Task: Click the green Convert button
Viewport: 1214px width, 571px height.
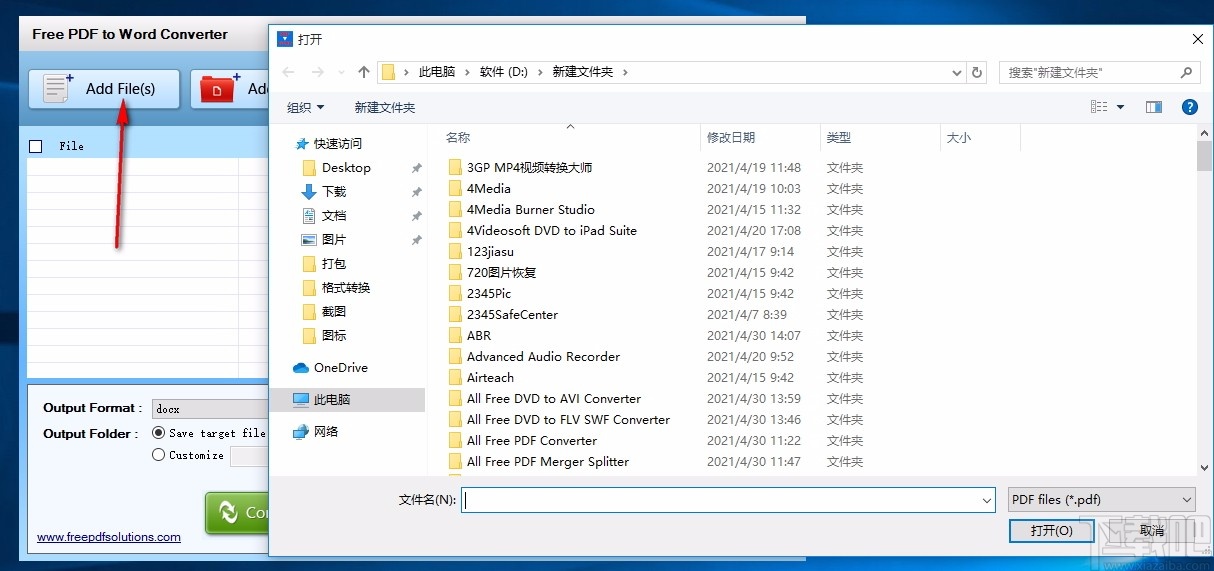Action: (237, 512)
